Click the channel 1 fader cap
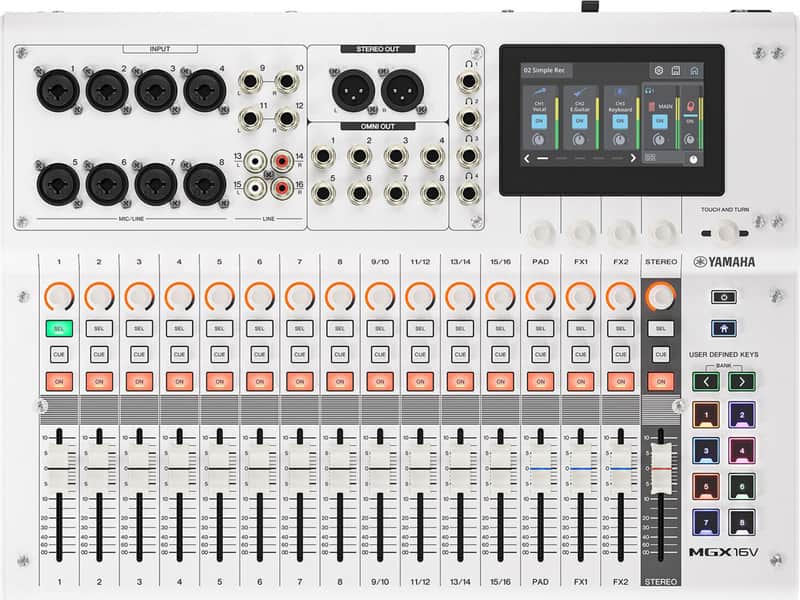 (x=59, y=468)
